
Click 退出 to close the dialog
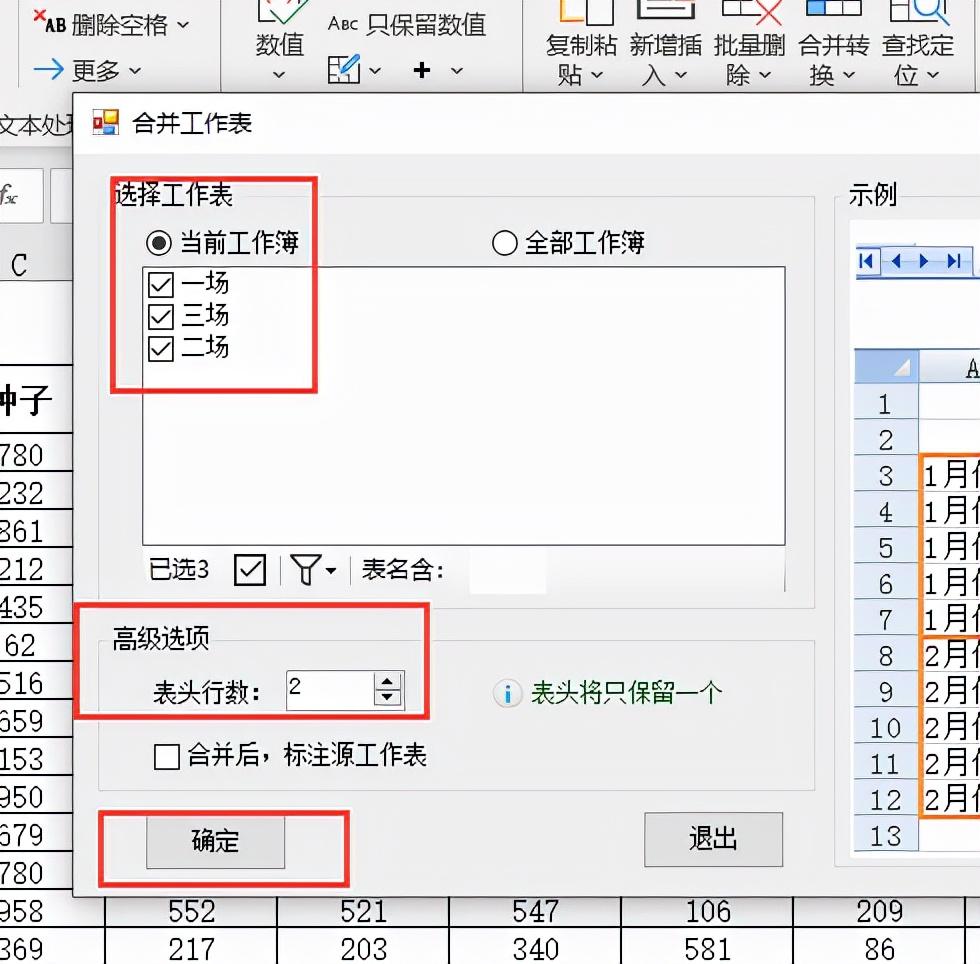click(x=713, y=839)
